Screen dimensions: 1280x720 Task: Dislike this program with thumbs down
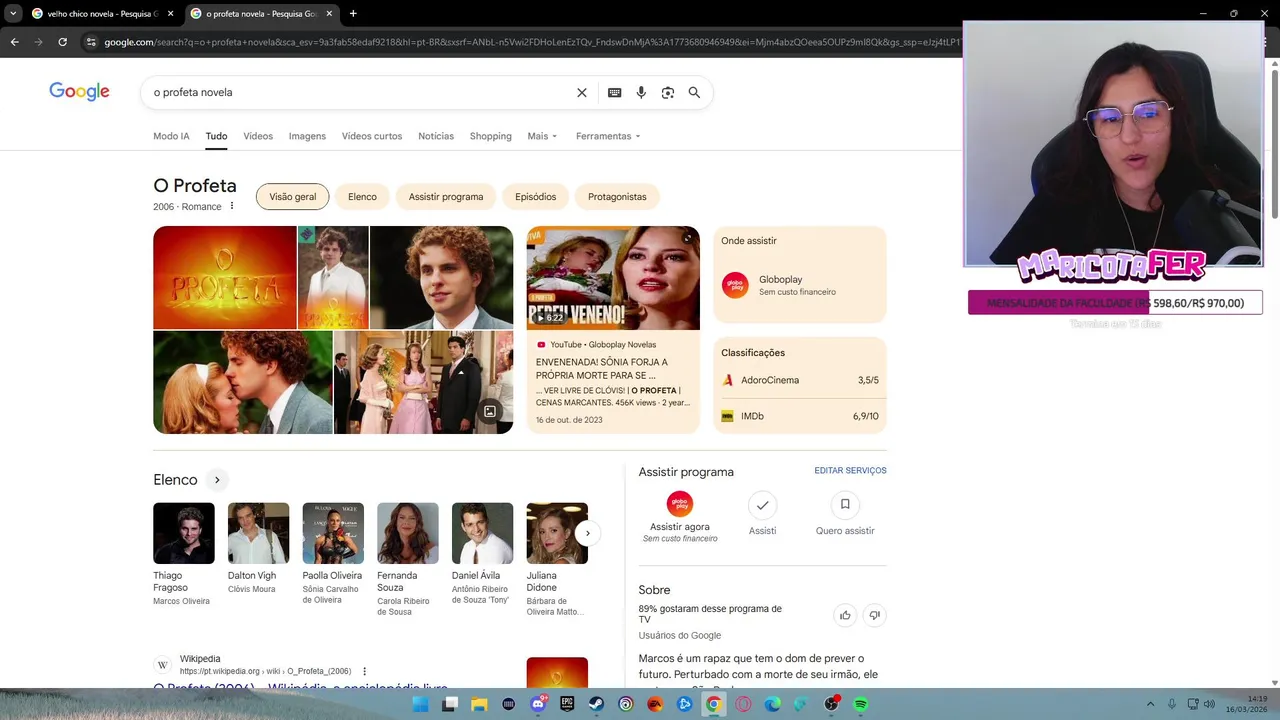click(874, 615)
